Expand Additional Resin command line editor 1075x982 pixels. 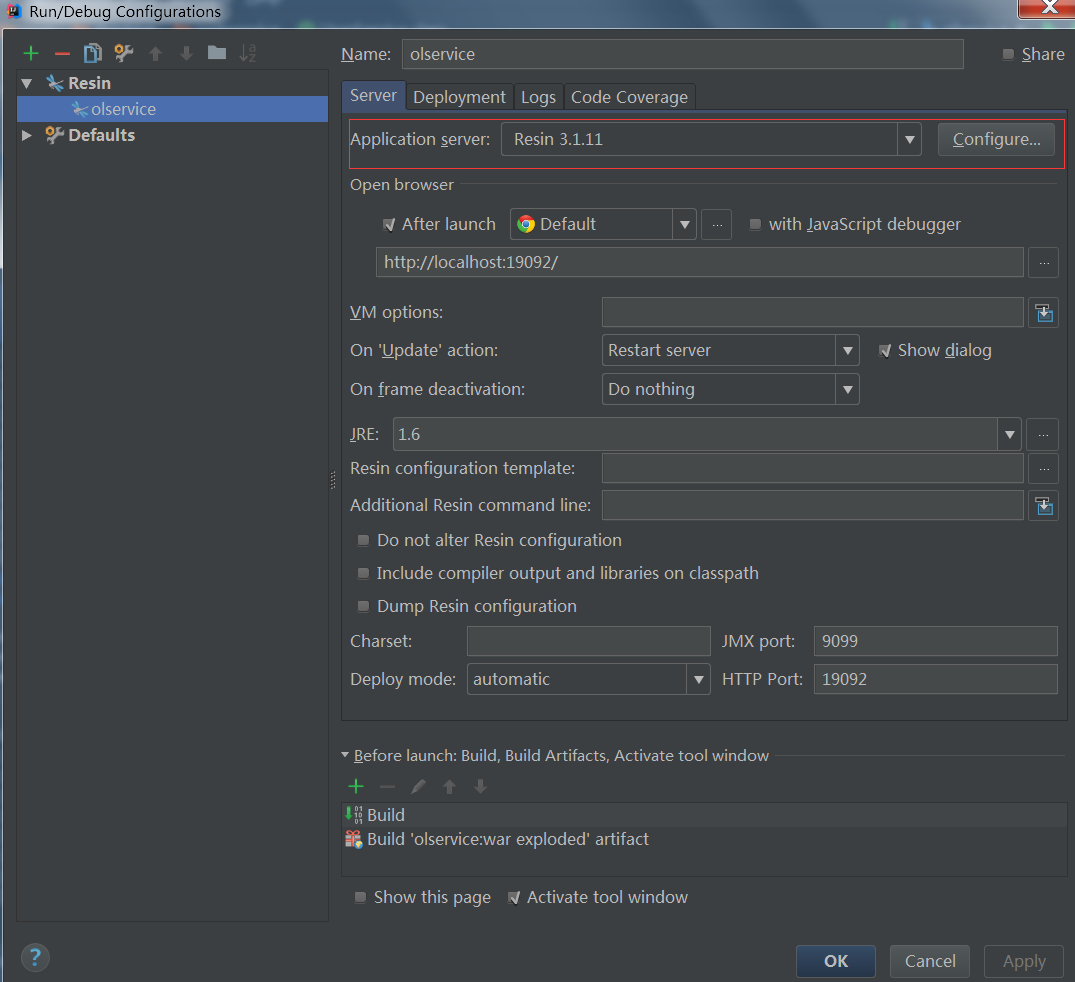[x=1043, y=506]
